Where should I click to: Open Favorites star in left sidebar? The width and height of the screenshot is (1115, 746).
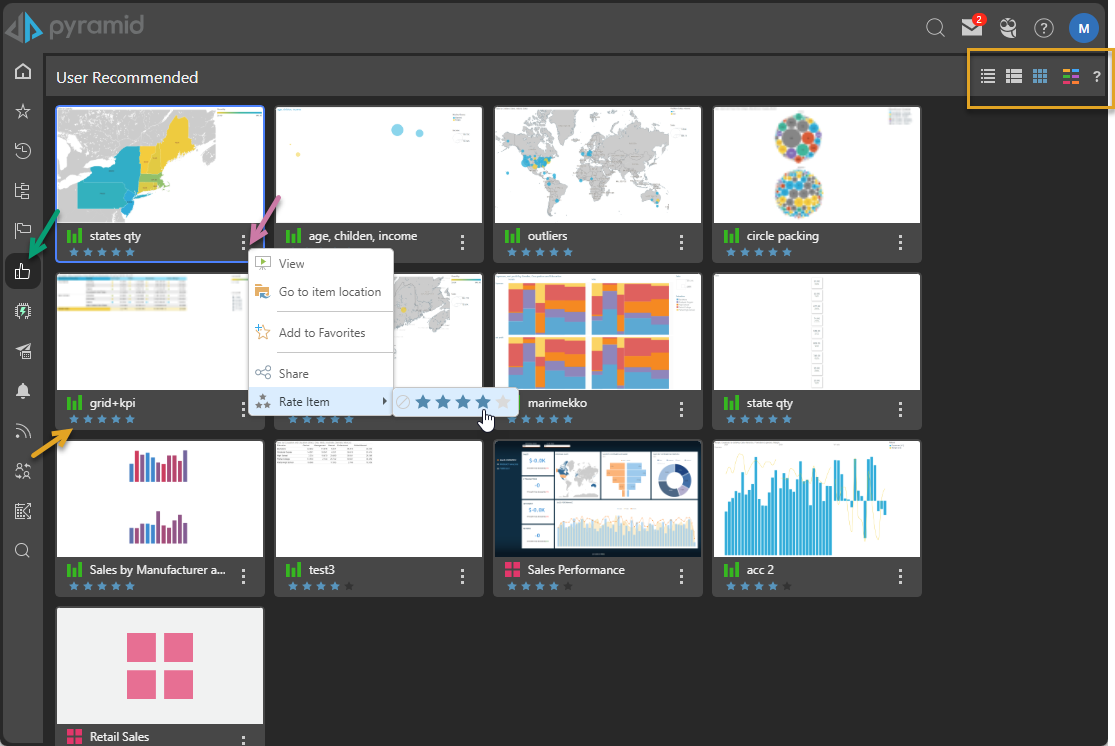[x=22, y=111]
